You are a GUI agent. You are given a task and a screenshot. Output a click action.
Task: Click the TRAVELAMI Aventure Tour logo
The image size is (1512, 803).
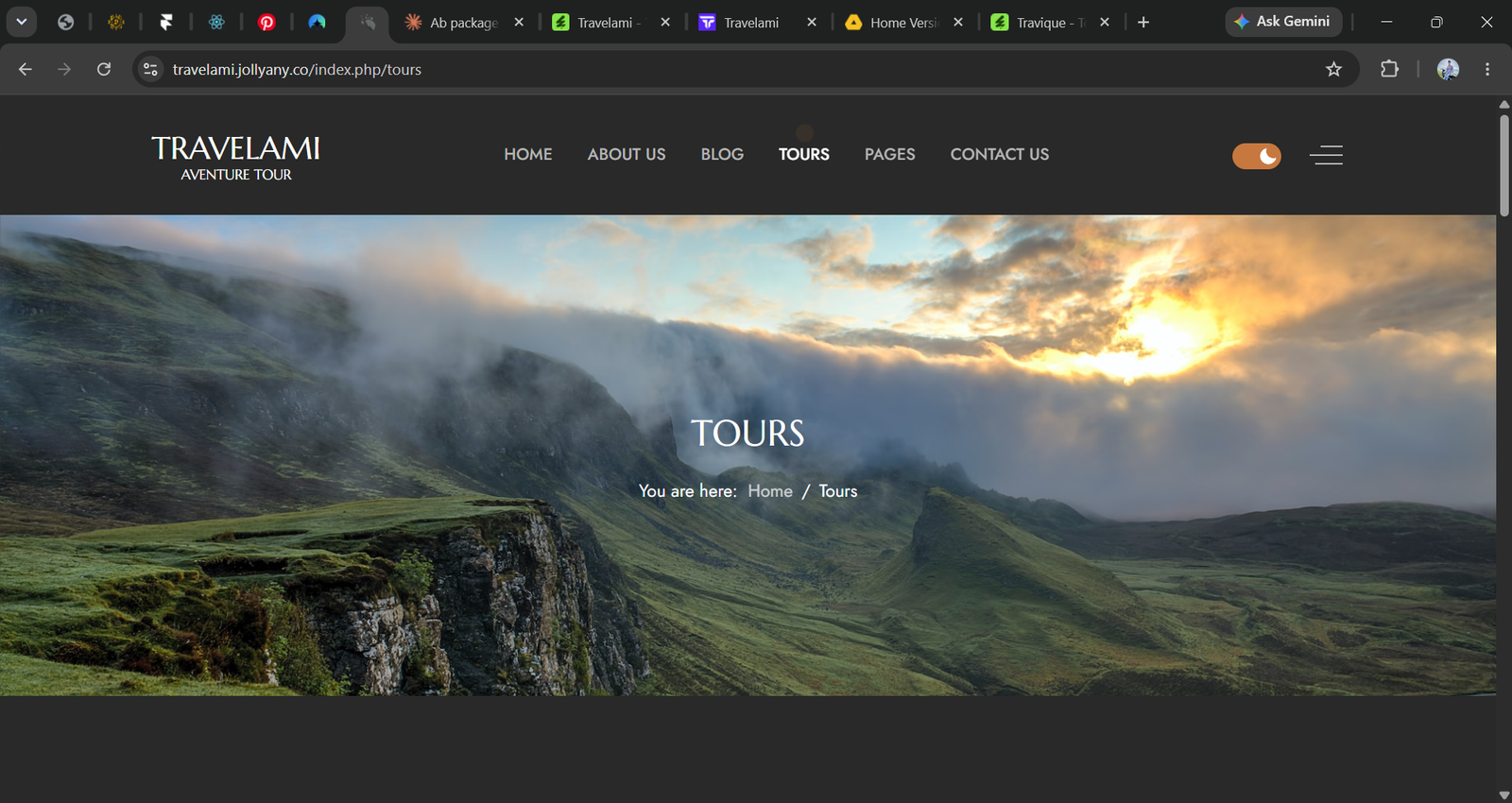point(236,157)
